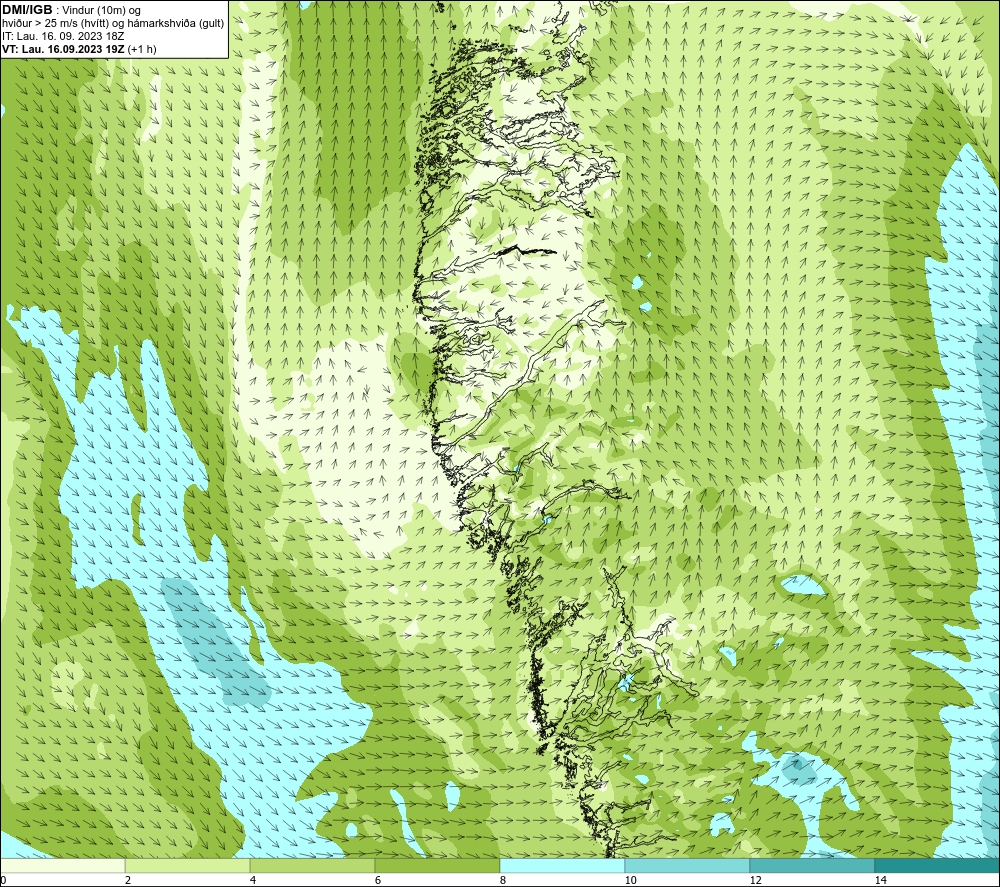Select the 10–12 m/s cyan color band
Screen dimensions: 1000x887
(688, 865)
